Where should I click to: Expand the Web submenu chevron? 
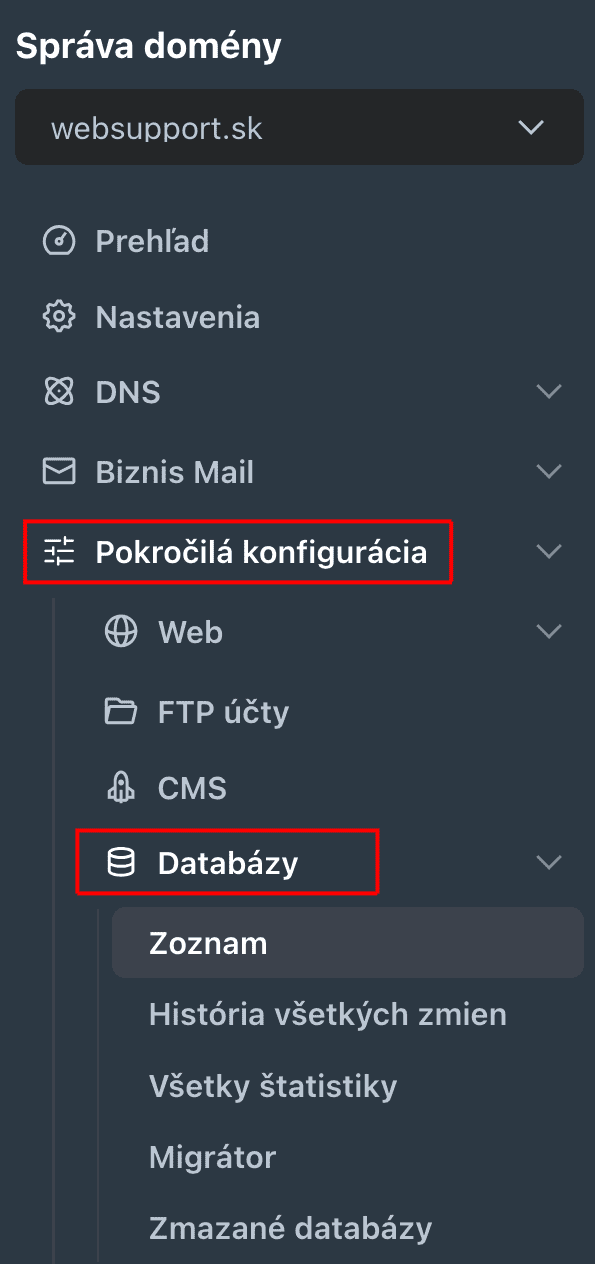549,632
